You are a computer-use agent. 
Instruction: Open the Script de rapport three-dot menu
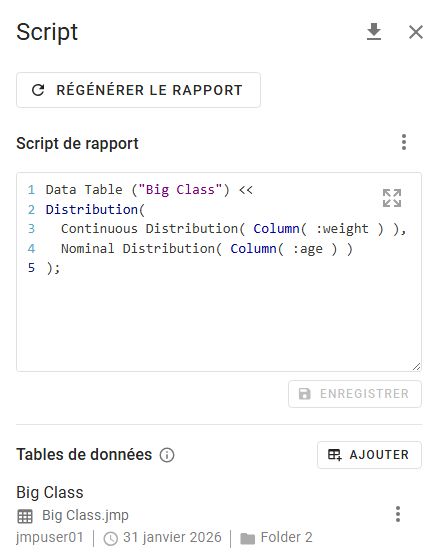[x=404, y=142]
